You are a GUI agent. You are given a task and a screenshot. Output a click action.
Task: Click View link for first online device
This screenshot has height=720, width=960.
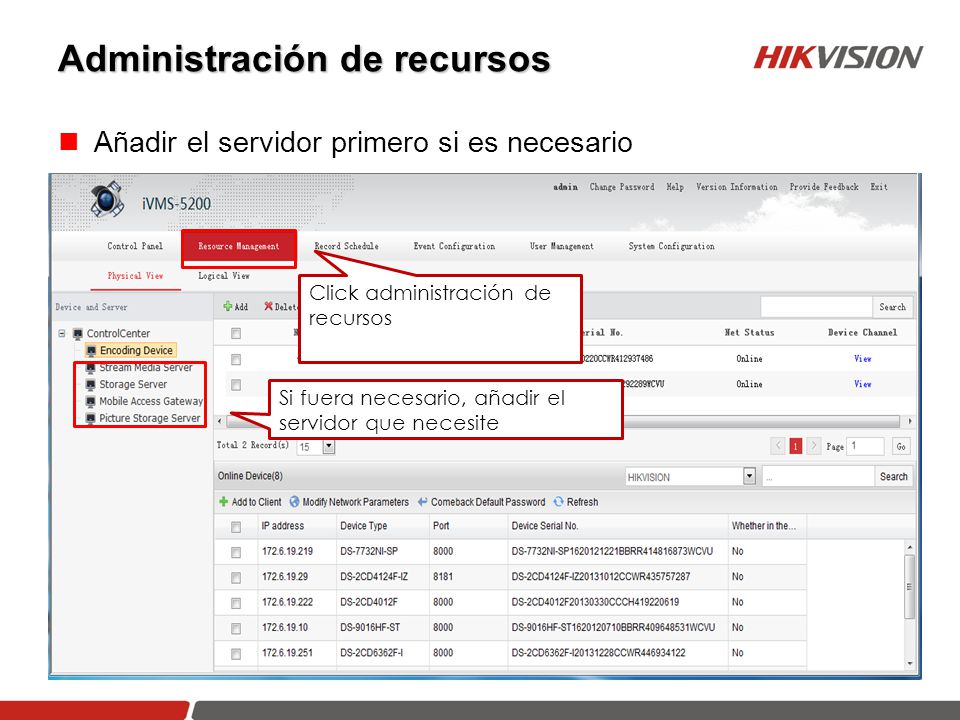click(863, 359)
